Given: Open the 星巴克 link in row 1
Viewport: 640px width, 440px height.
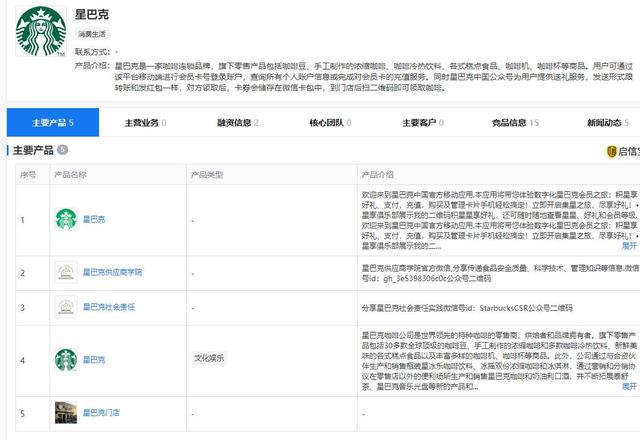Looking at the screenshot, I should [94, 219].
